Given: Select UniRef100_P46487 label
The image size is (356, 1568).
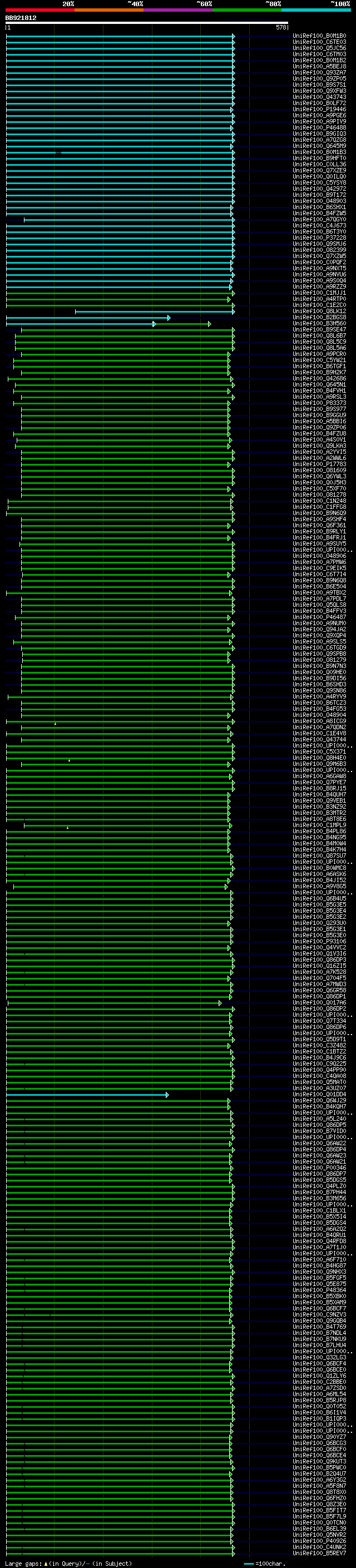Looking at the screenshot, I should click(319, 617).
